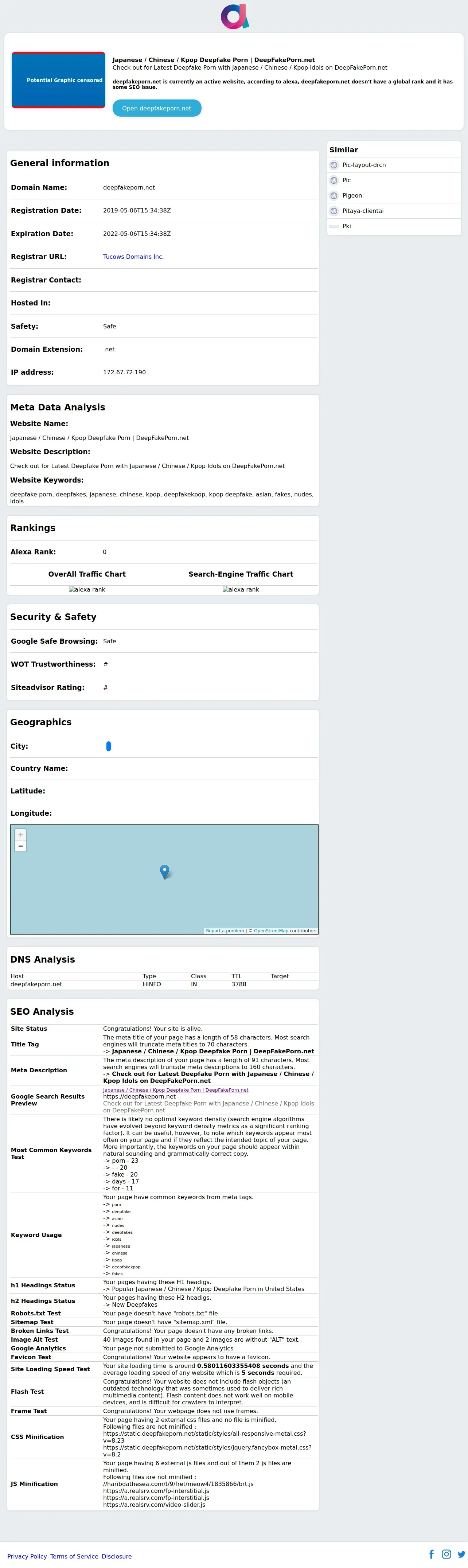Click the JS Minification row label
The width and height of the screenshot is (468, 1568).
pos(34,1484)
